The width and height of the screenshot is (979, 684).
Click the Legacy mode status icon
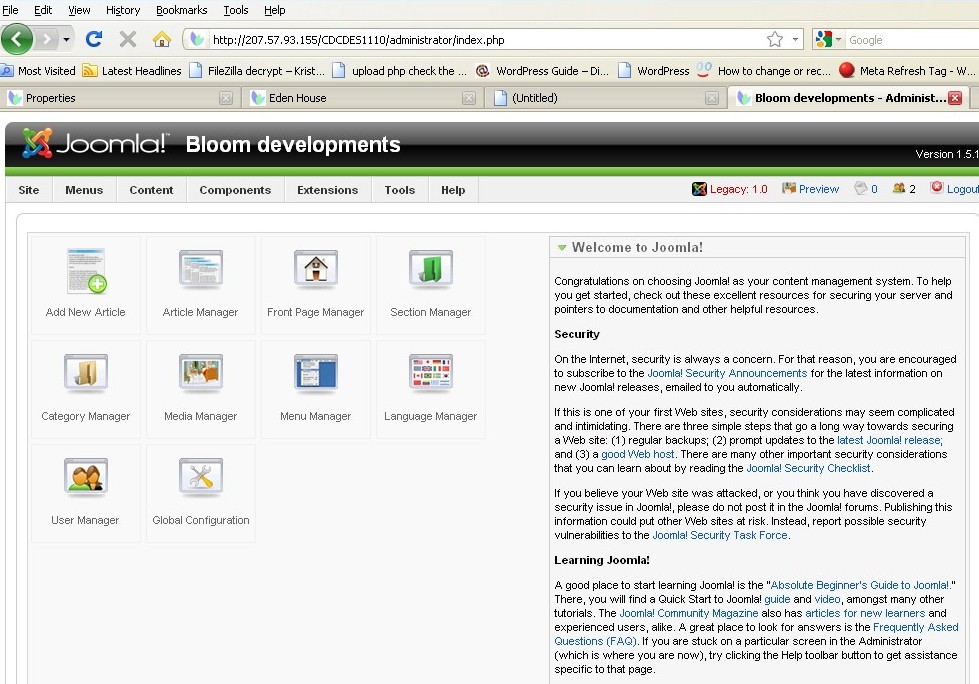[x=699, y=188]
